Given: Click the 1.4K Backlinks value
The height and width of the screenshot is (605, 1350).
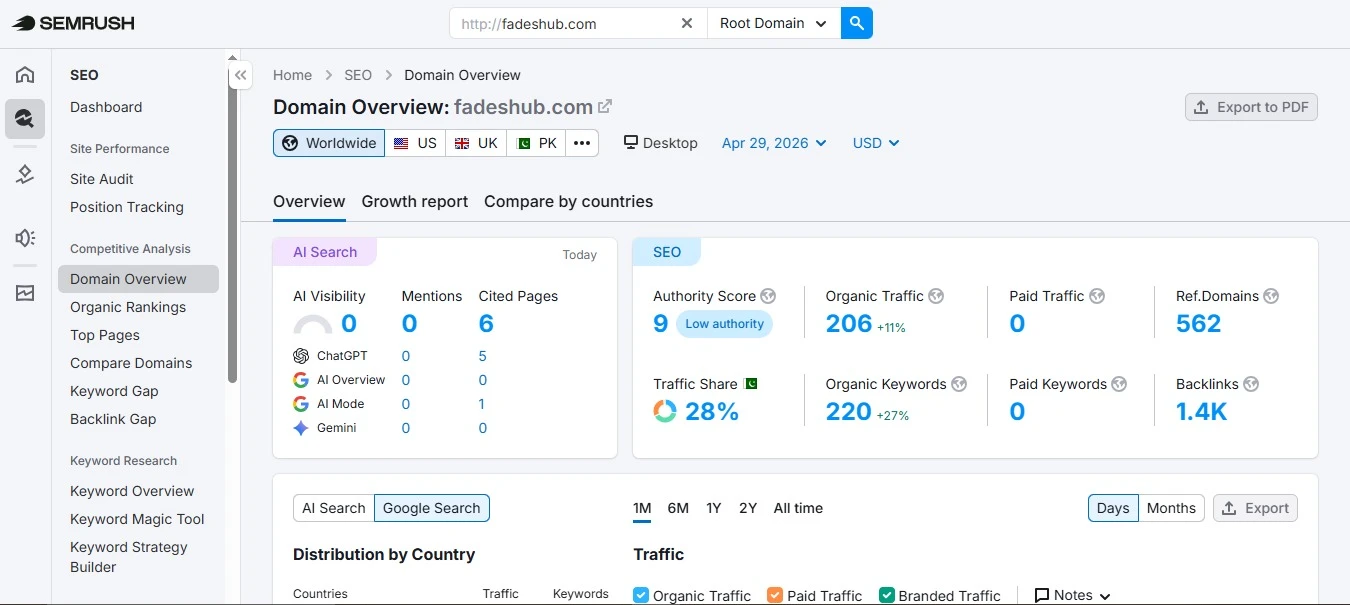Looking at the screenshot, I should coord(1202,411).
